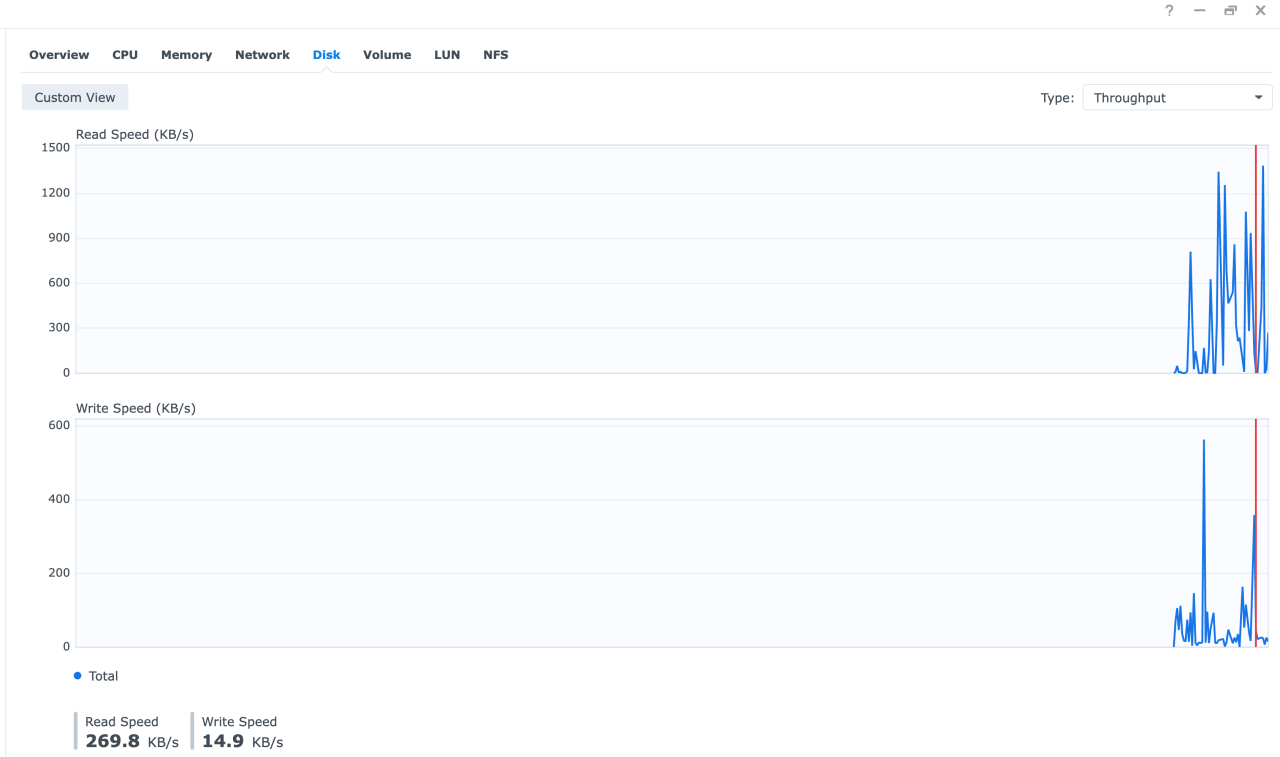
Task: Open the Throughput type dropdown
Action: (1177, 97)
